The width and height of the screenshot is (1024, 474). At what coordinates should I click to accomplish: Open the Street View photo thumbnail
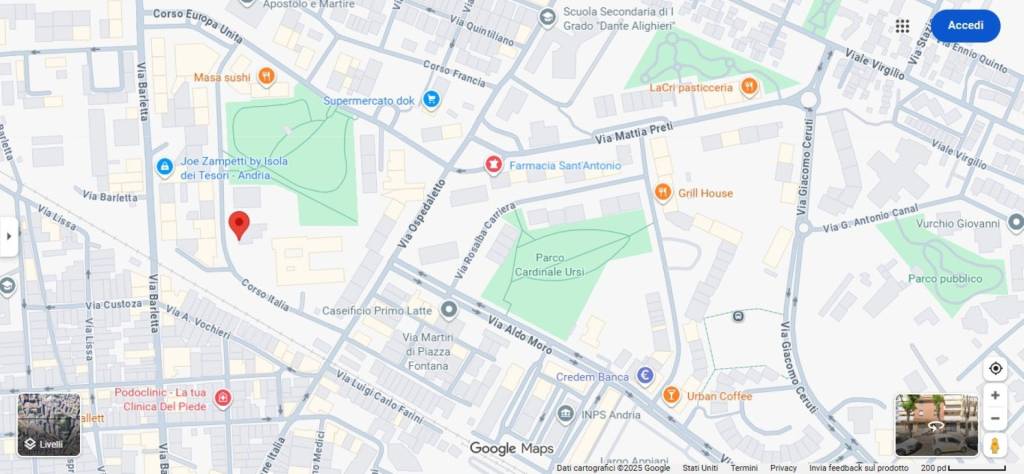click(936, 425)
